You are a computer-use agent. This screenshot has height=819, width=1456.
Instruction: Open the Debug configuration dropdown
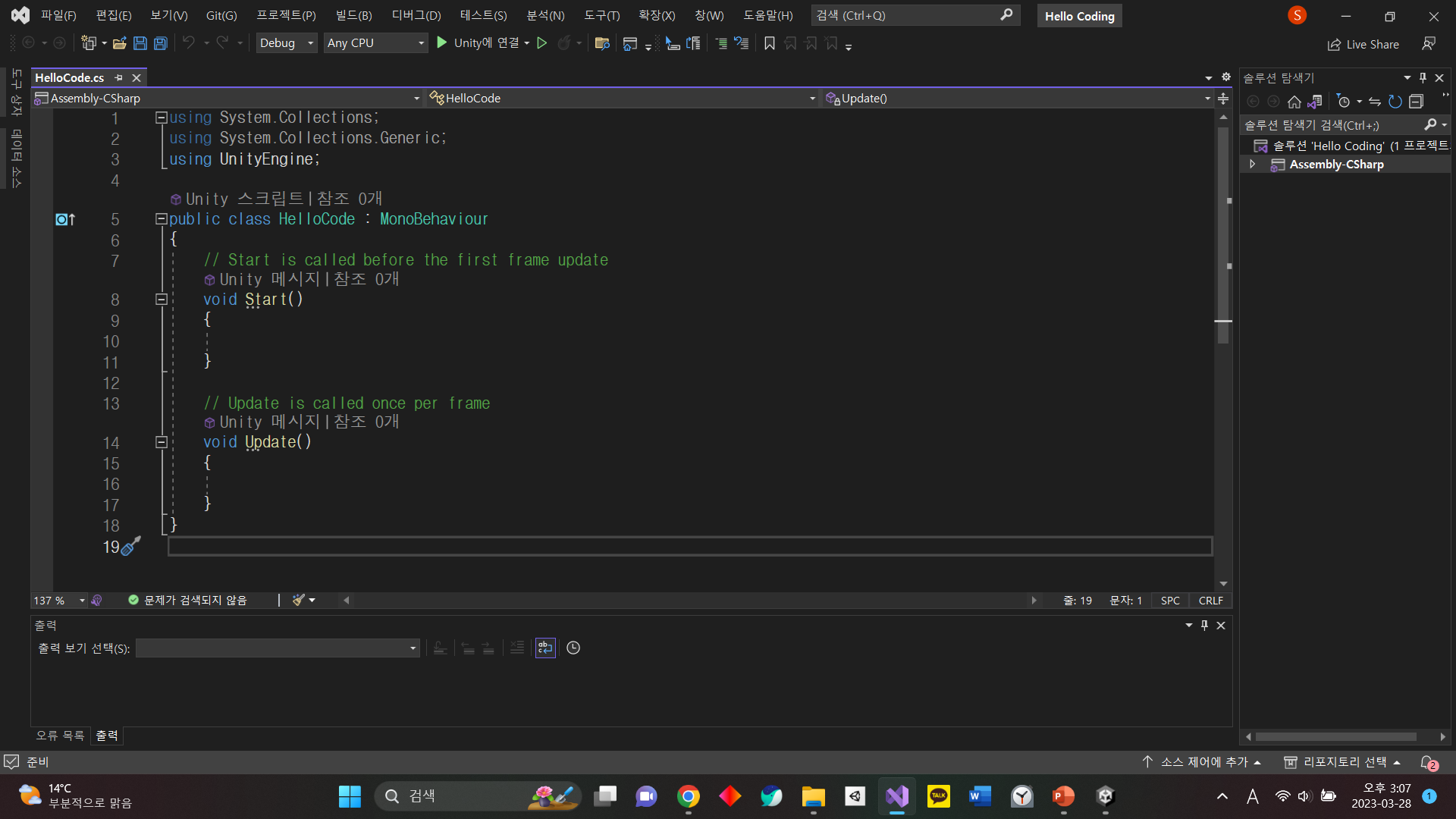pos(286,43)
